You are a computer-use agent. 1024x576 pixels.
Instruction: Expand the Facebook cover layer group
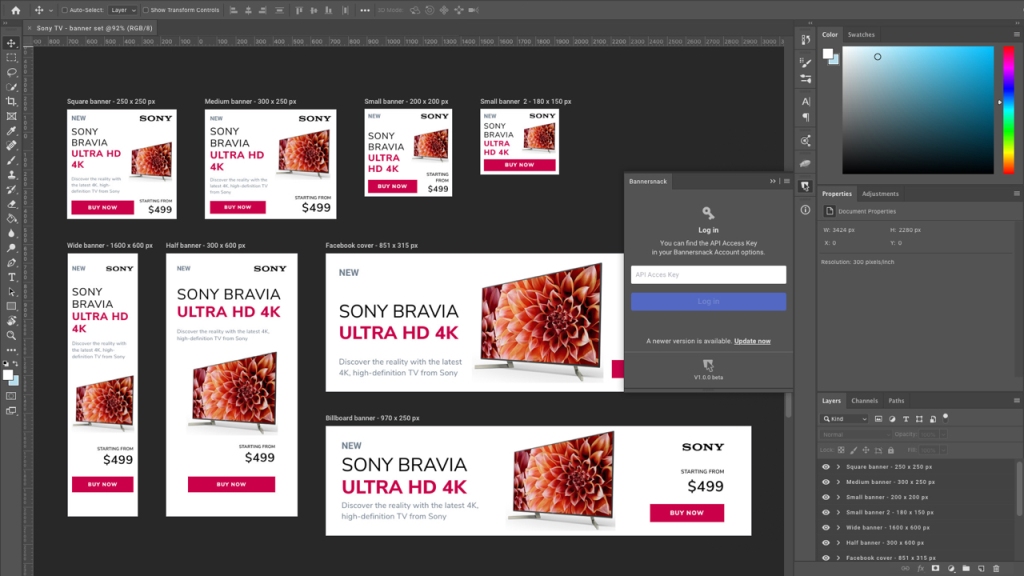tap(839, 558)
